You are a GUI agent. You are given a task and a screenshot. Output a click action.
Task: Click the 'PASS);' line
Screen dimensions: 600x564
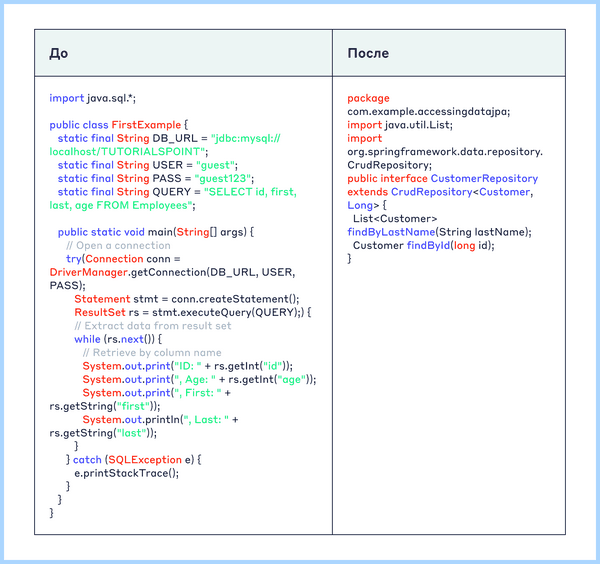coord(68,286)
